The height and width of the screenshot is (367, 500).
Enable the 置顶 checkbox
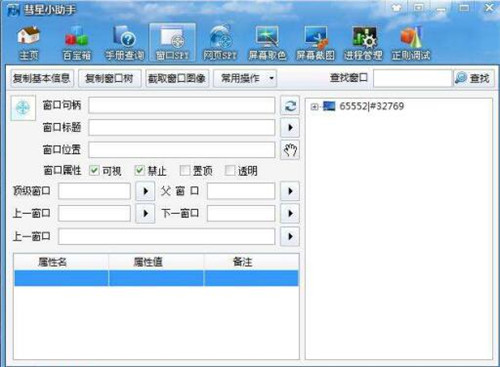(184, 171)
